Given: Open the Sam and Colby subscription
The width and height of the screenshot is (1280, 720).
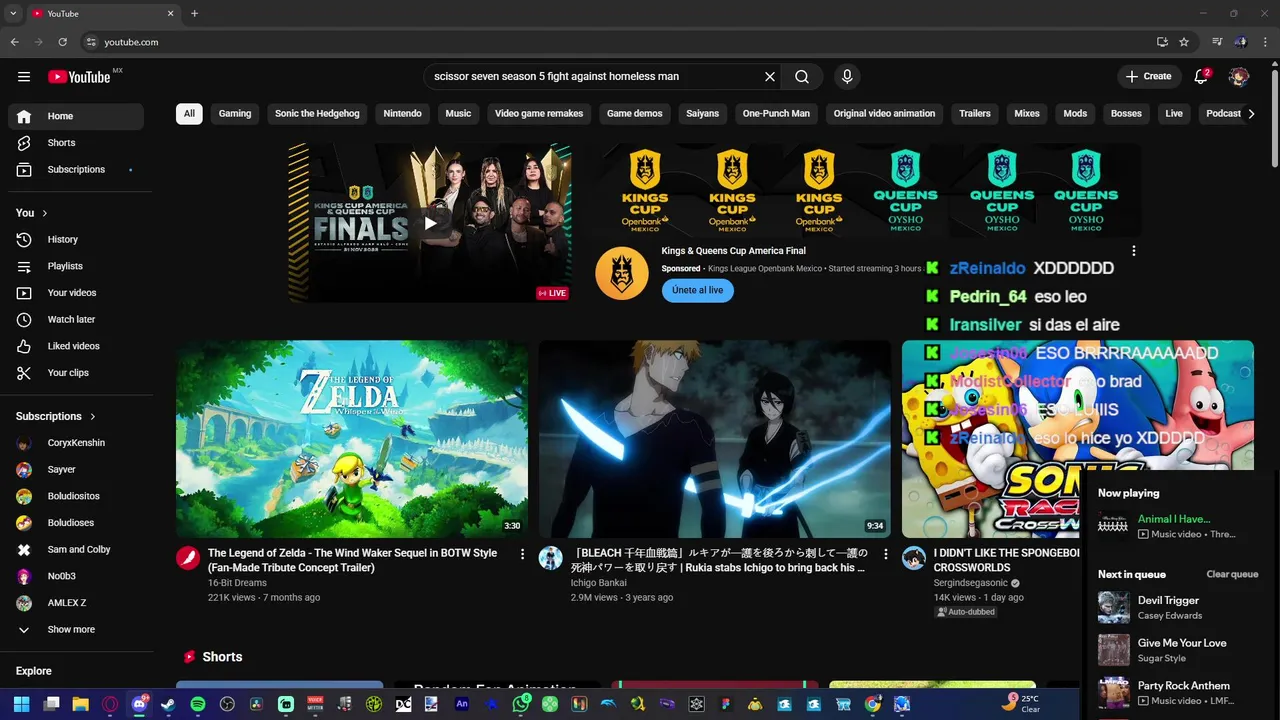Looking at the screenshot, I should (76, 550).
